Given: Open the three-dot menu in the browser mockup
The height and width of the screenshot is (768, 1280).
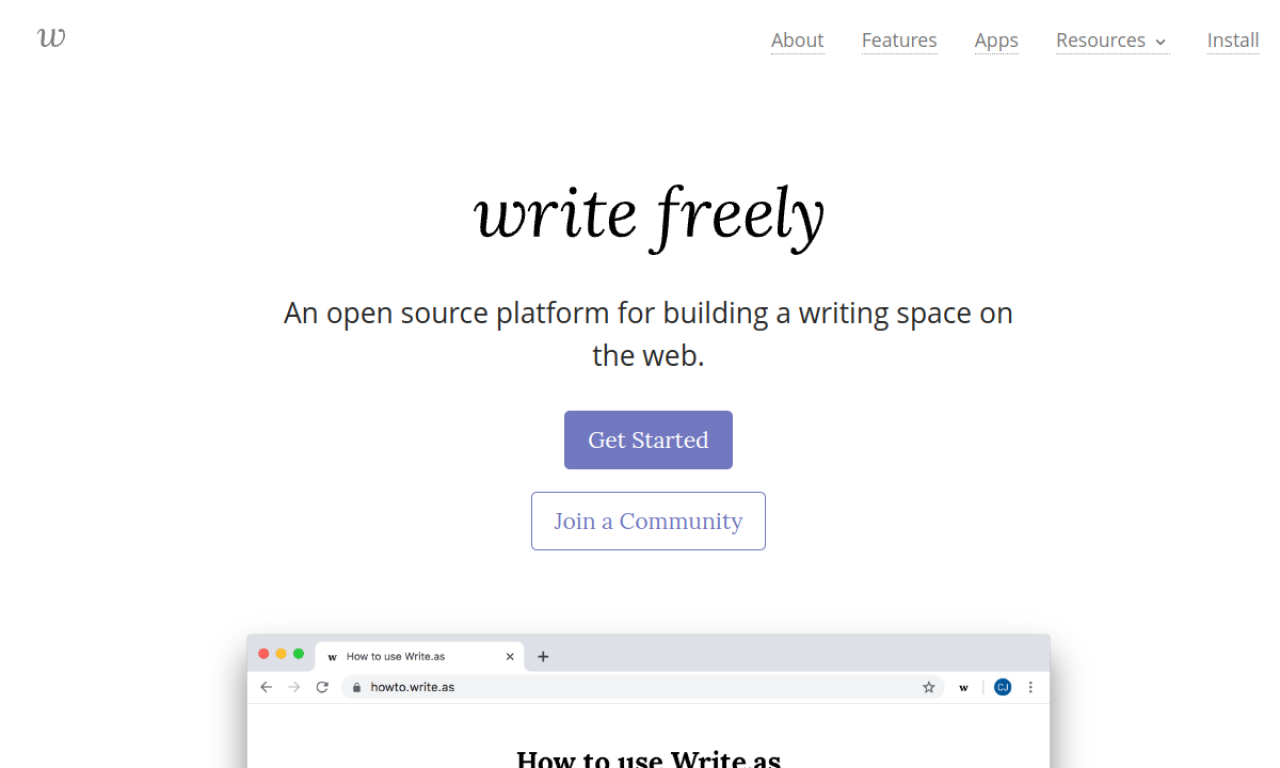Looking at the screenshot, I should [1031, 687].
